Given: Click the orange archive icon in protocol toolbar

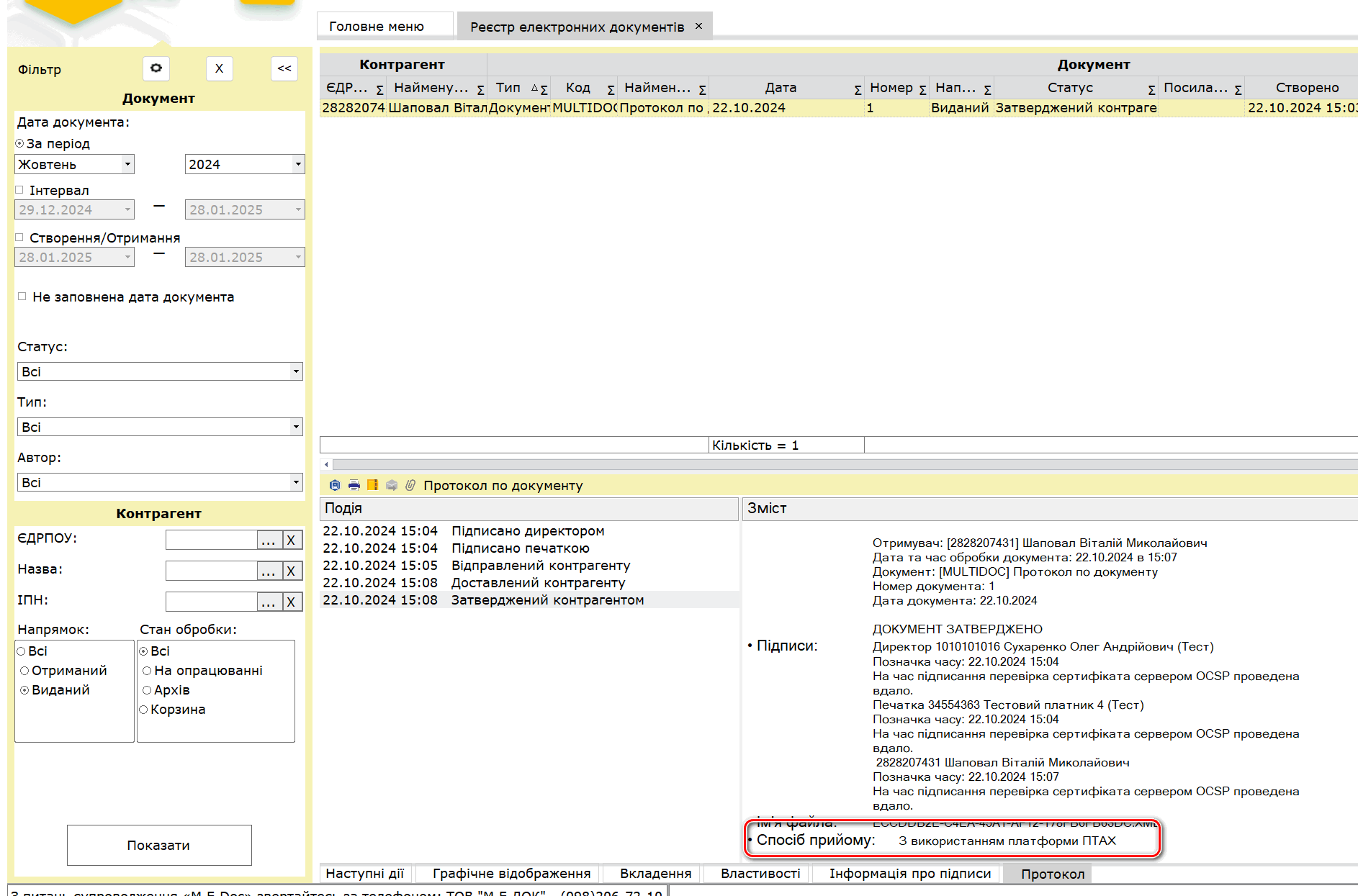Looking at the screenshot, I should point(372,485).
